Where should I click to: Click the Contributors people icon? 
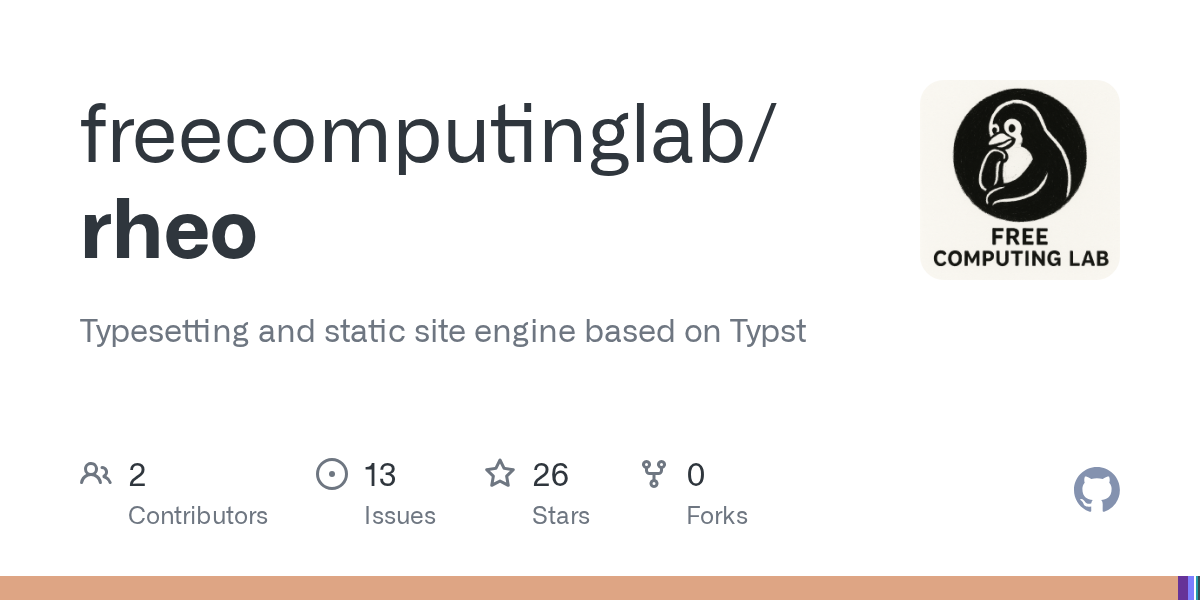(96, 474)
